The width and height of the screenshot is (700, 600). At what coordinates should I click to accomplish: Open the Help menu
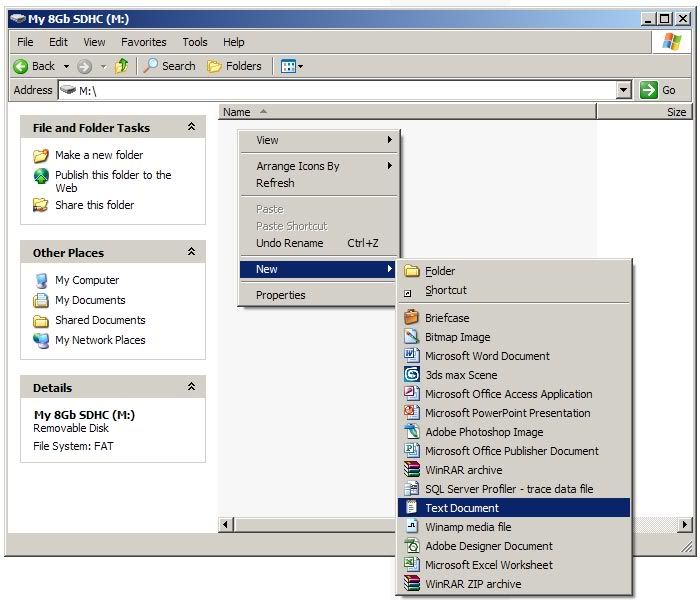233,42
